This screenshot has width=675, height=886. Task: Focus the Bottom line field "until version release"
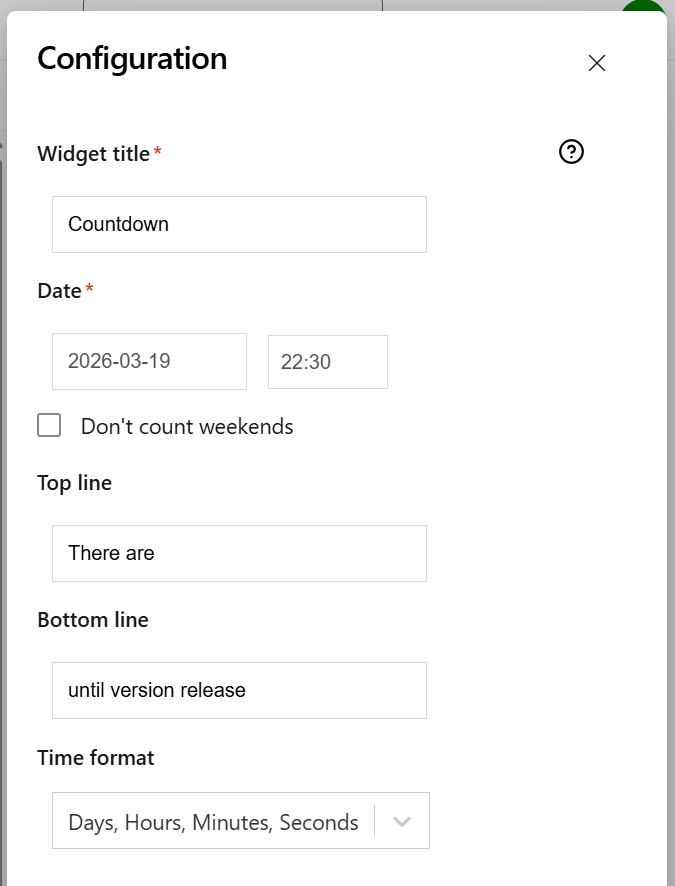tap(239, 690)
